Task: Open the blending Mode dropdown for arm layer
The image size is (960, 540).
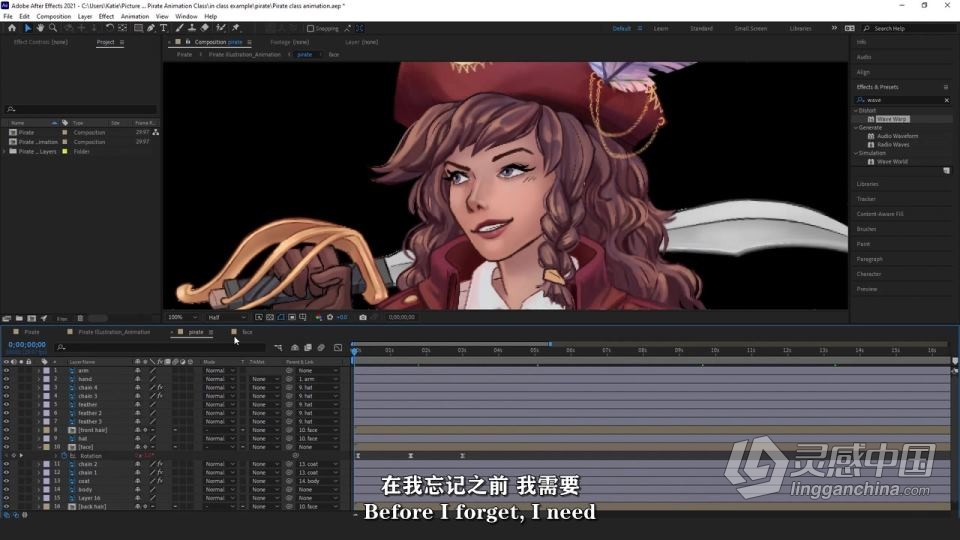Action: pos(220,370)
